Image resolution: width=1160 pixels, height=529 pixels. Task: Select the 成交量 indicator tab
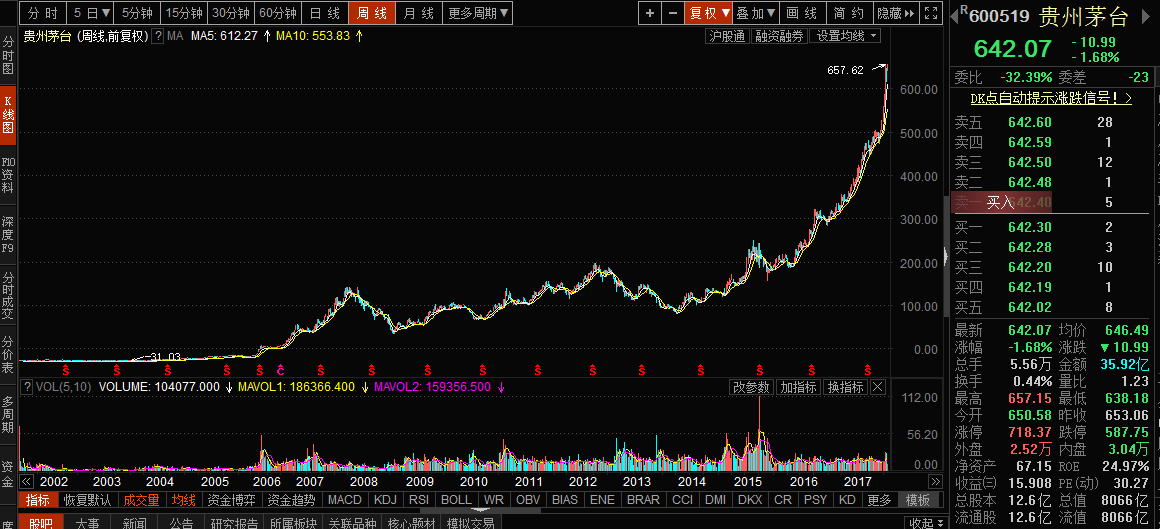coord(141,500)
